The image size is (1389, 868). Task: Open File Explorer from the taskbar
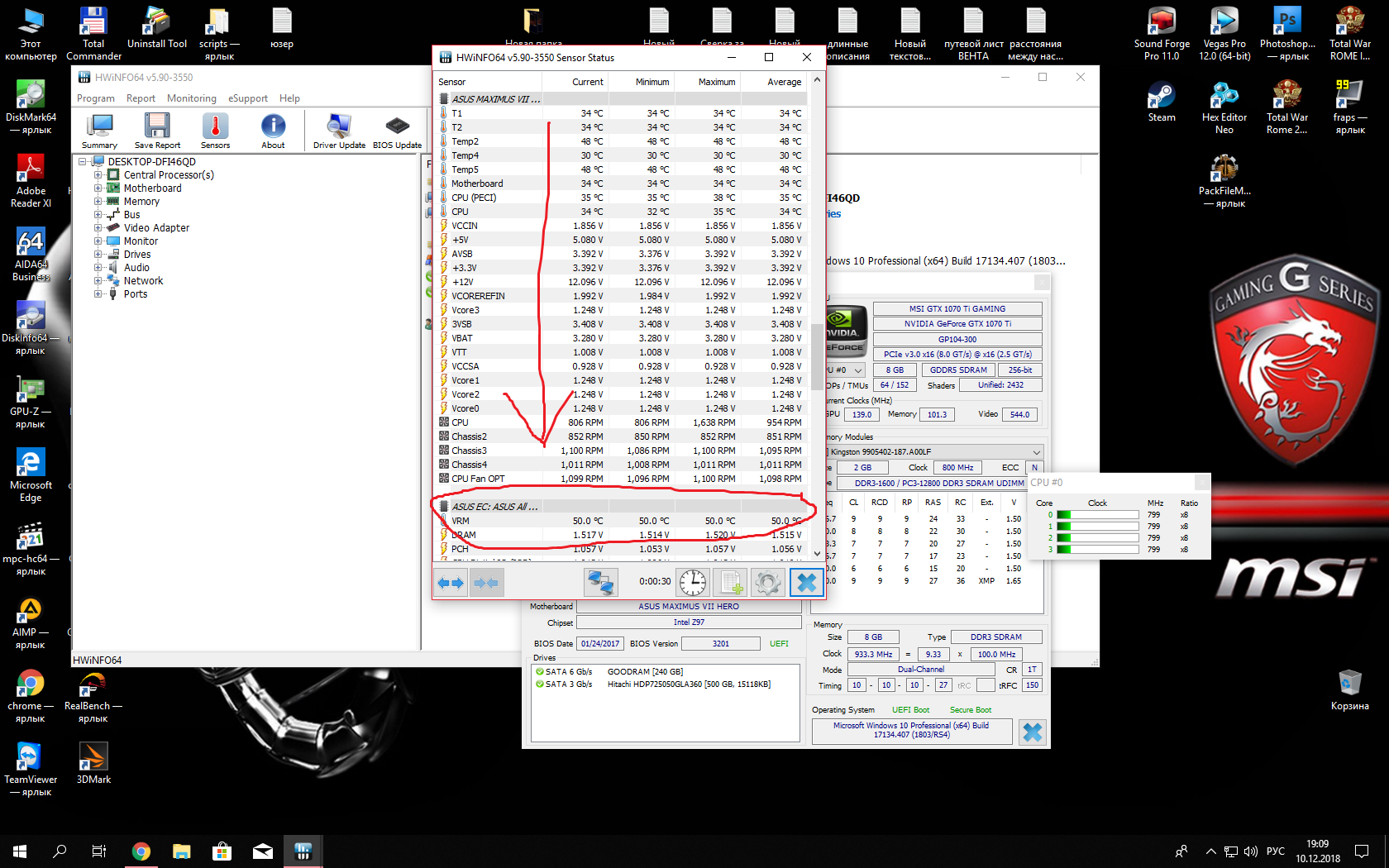tap(181, 851)
